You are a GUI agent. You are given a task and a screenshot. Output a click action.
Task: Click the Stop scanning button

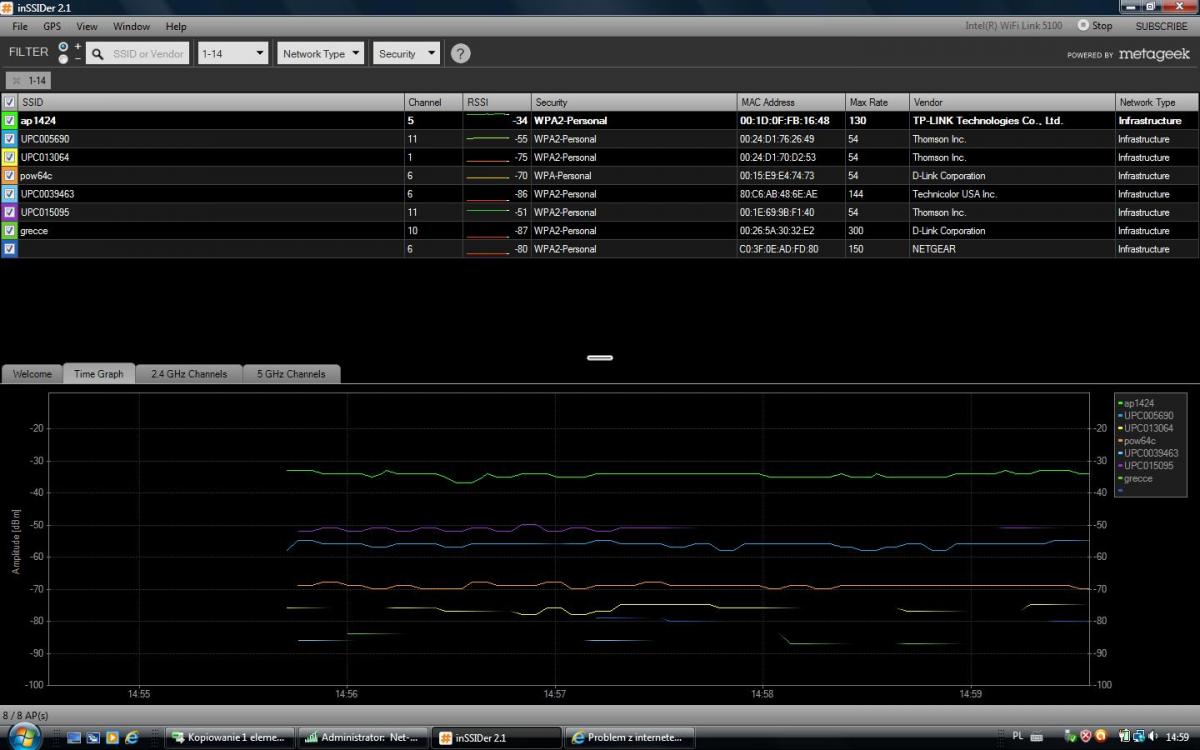[1095, 26]
